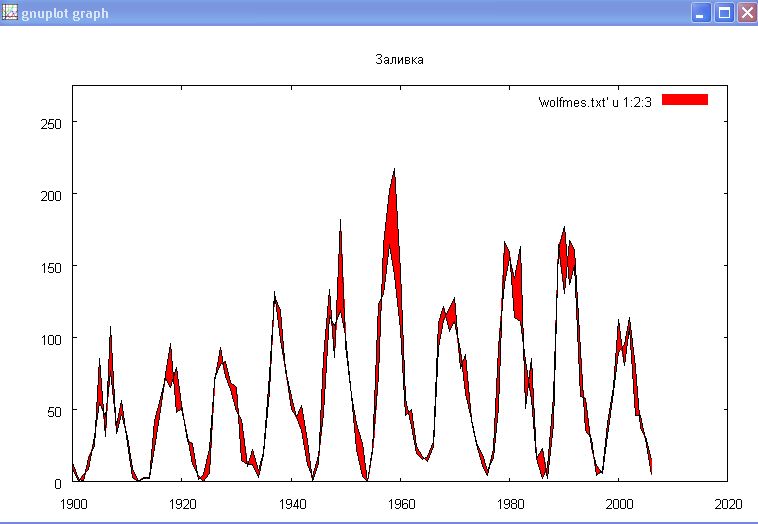Click x-axis label 1980
This screenshot has width=758, height=524.
point(510,504)
